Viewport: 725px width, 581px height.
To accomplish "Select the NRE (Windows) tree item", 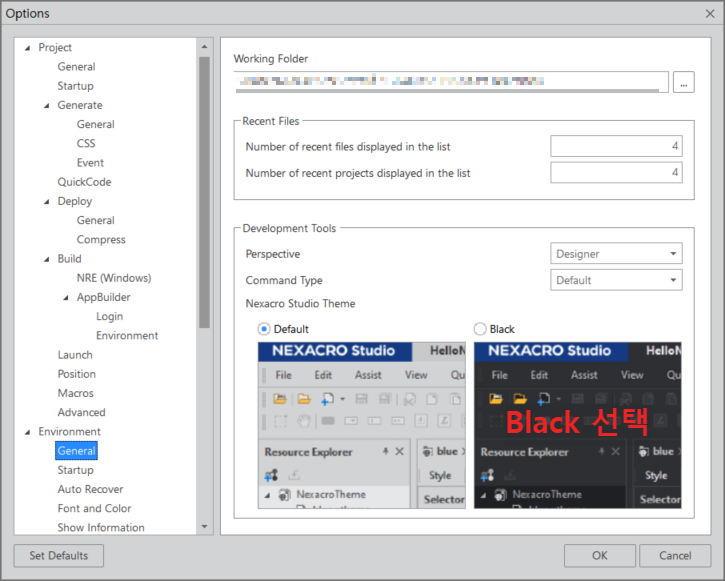I will coord(114,278).
